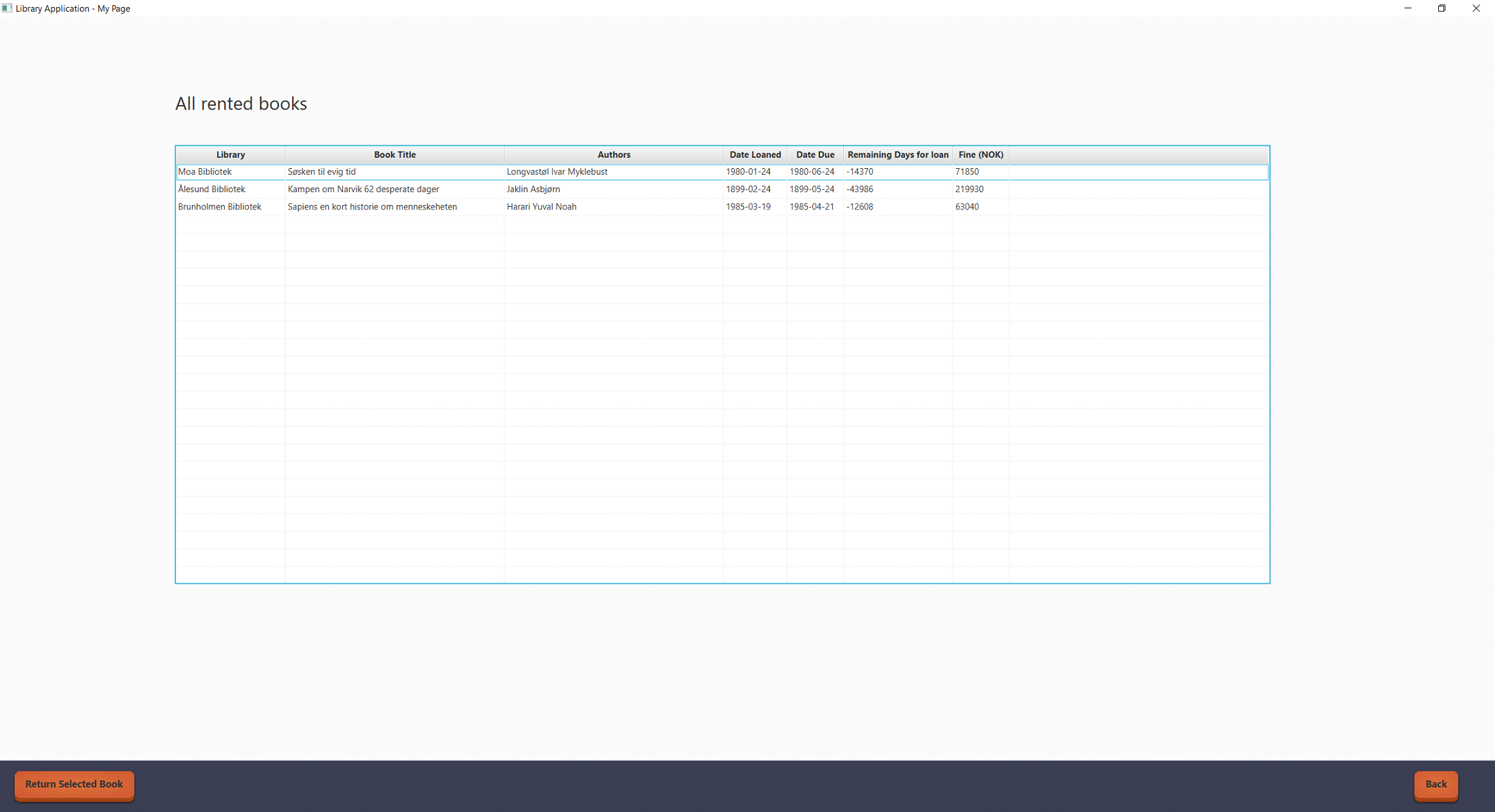Screen dimensions: 1495x812
Task: Click the Library Application window icon
Action: coord(7,8)
